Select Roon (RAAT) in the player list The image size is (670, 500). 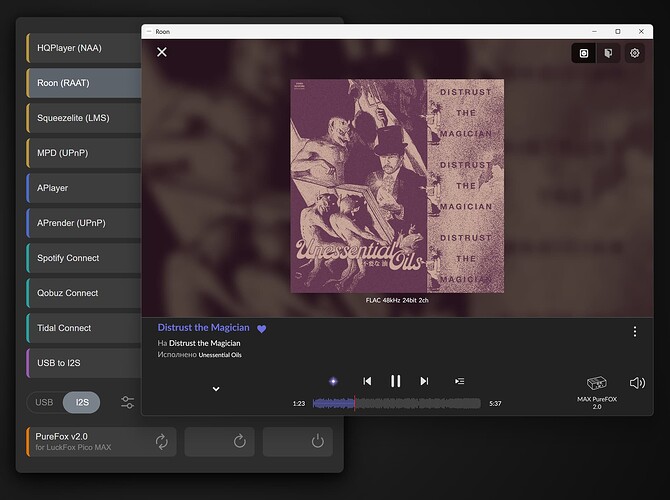[x=85, y=83]
